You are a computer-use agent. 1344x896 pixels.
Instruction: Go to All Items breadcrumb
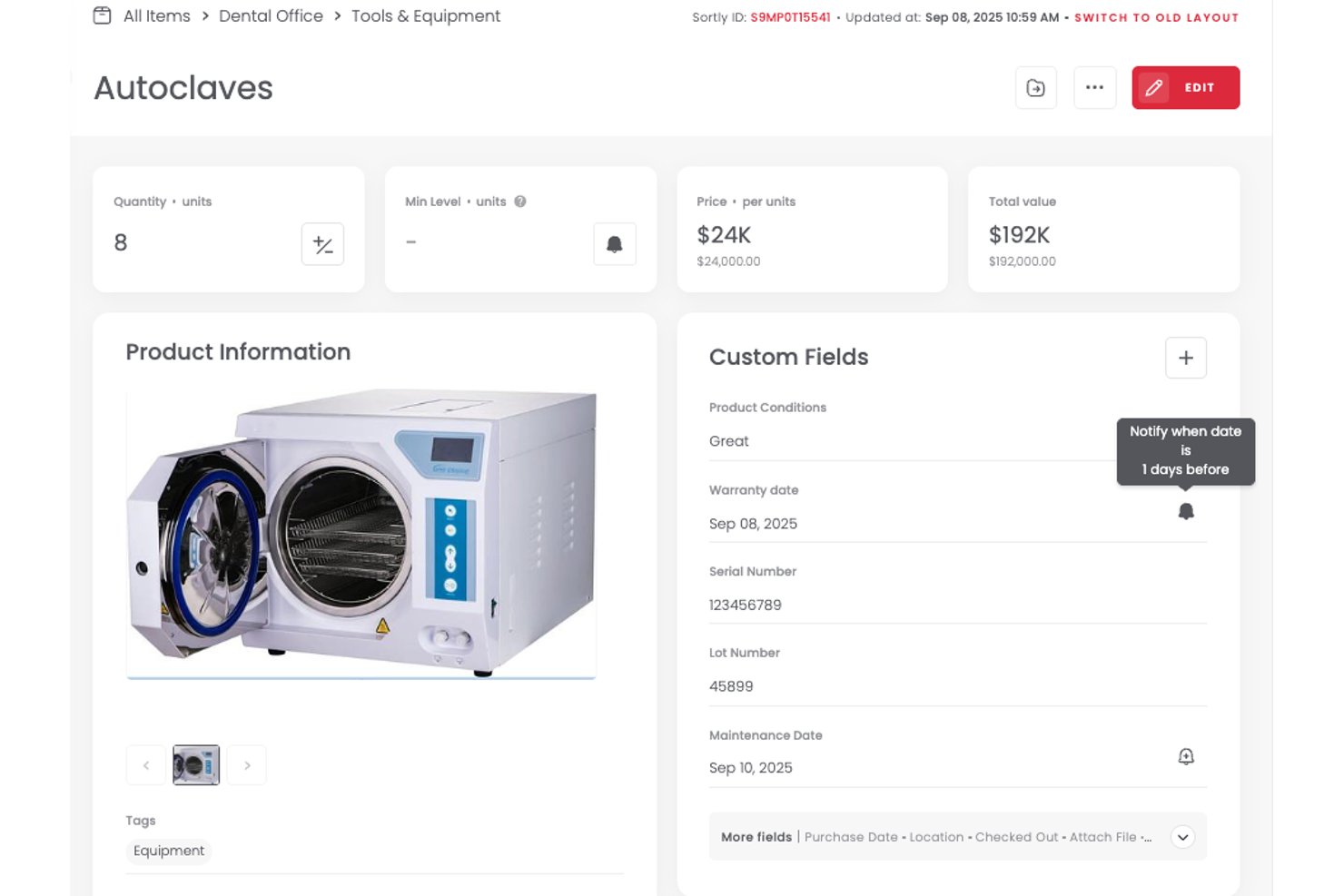point(157,16)
